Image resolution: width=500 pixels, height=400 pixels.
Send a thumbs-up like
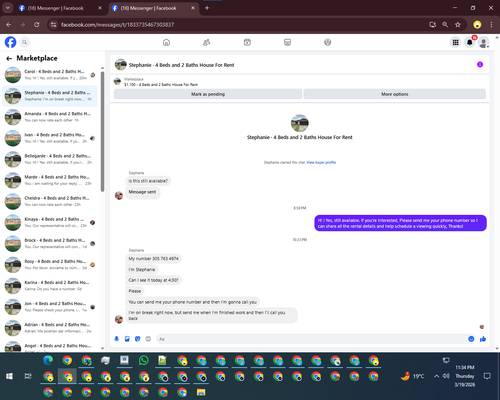click(x=483, y=339)
